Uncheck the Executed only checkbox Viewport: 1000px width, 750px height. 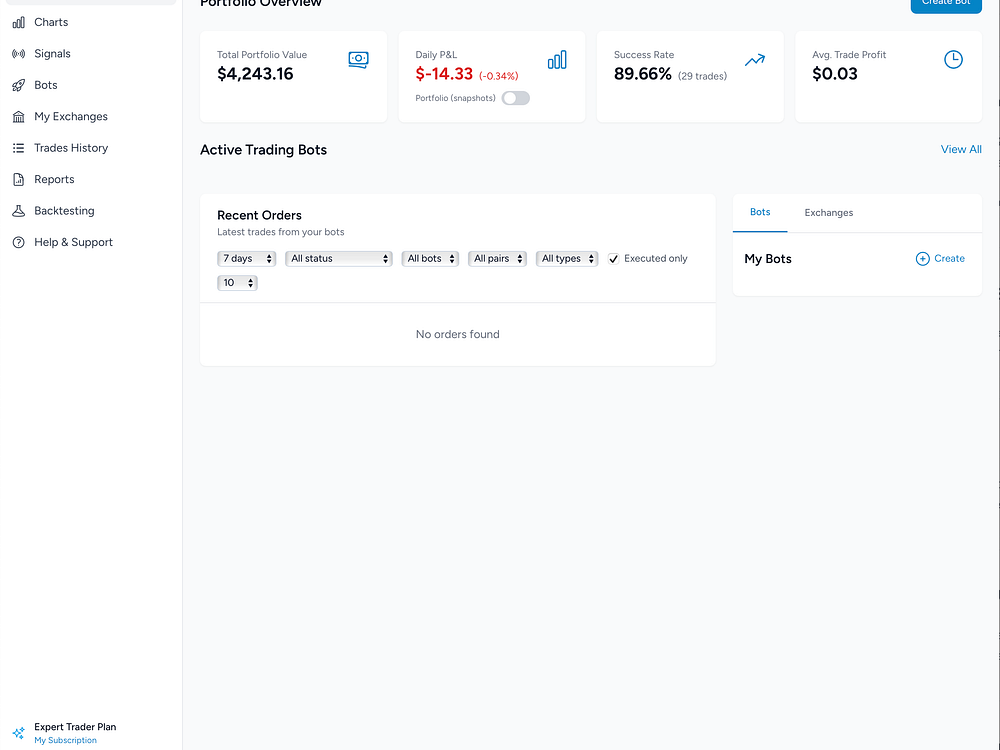click(614, 259)
